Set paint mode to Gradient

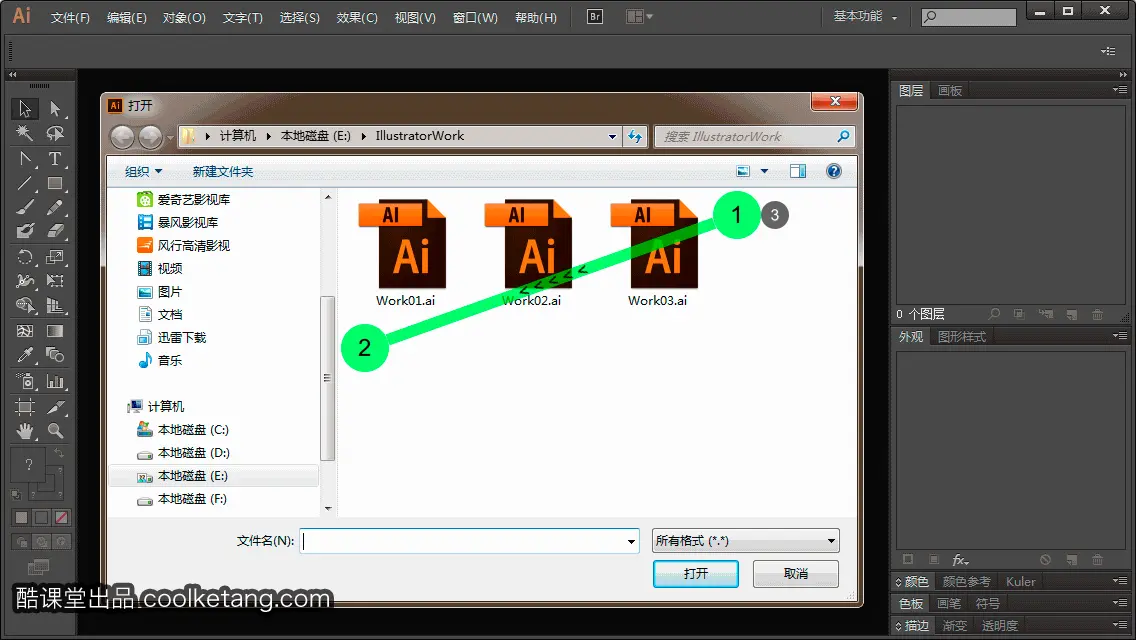(41, 518)
